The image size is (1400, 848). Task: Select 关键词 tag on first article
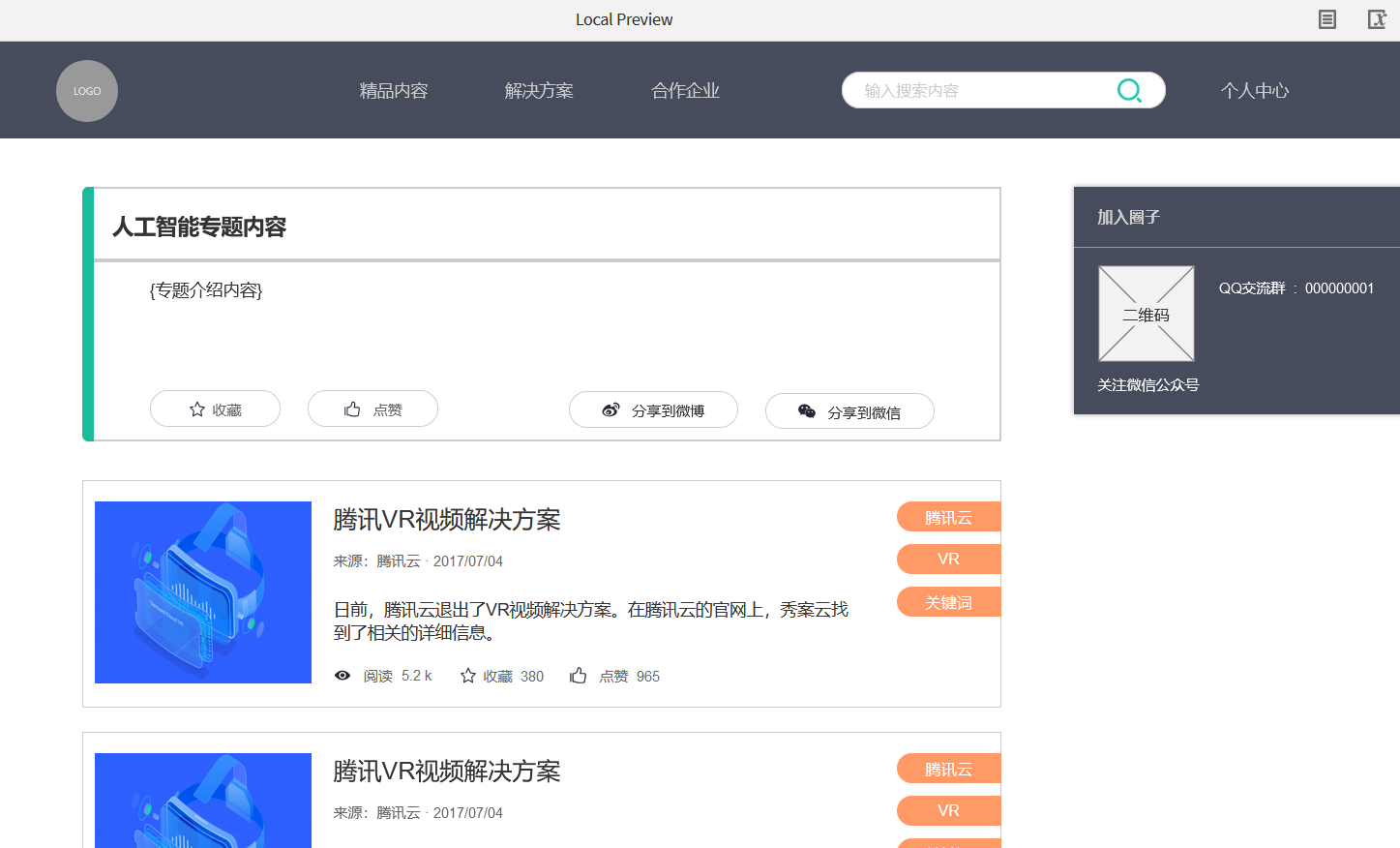point(948,602)
